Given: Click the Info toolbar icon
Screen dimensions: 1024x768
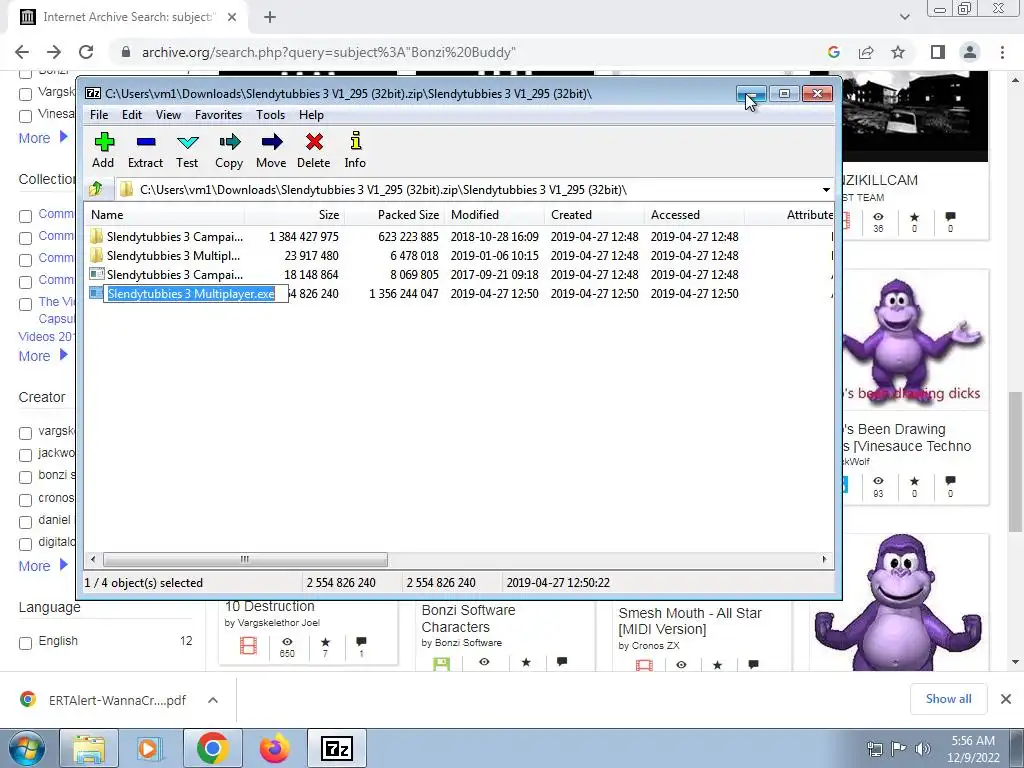Looking at the screenshot, I should click(355, 151).
